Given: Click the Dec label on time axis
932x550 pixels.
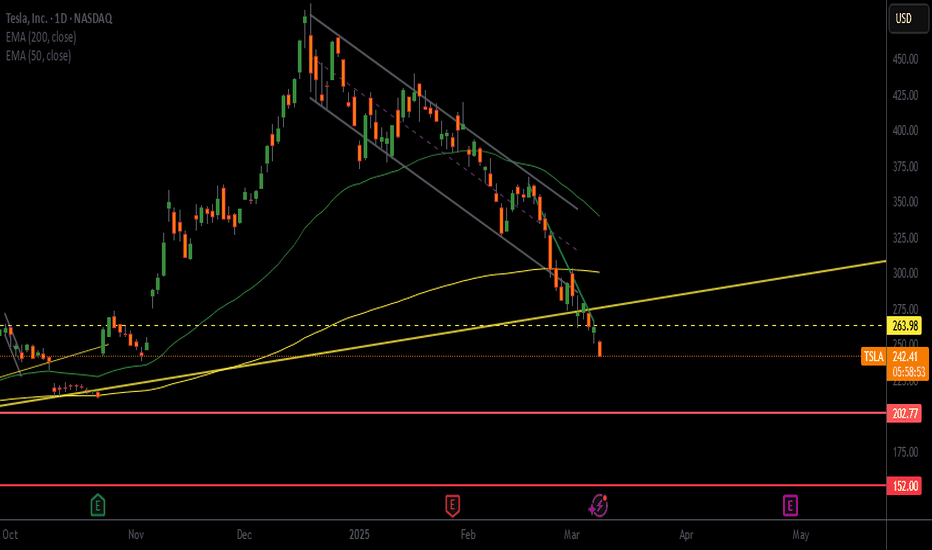Looking at the screenshot, I should point(244,534).
